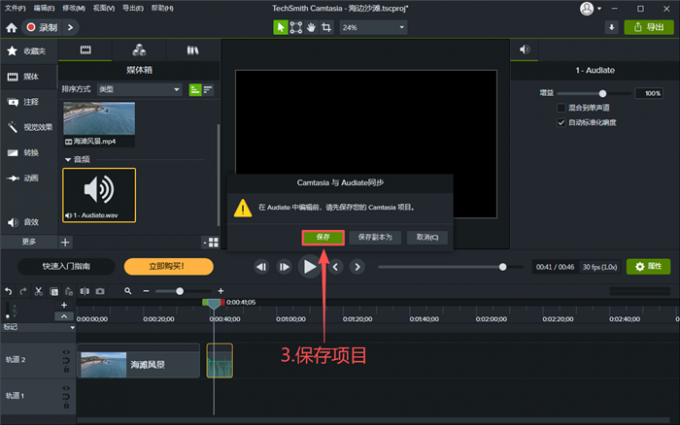
Task: Add media with the plus button
Action: click(65, 242)
